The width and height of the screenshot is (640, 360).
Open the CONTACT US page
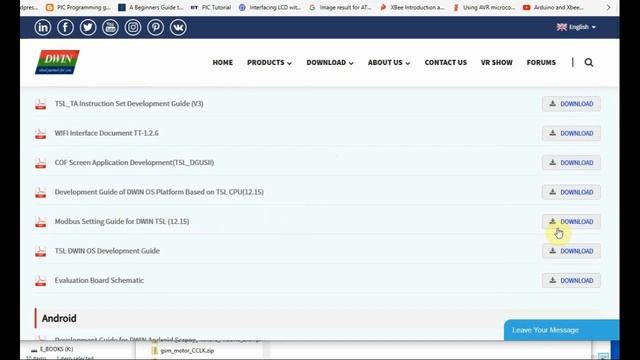coord(445,62)
